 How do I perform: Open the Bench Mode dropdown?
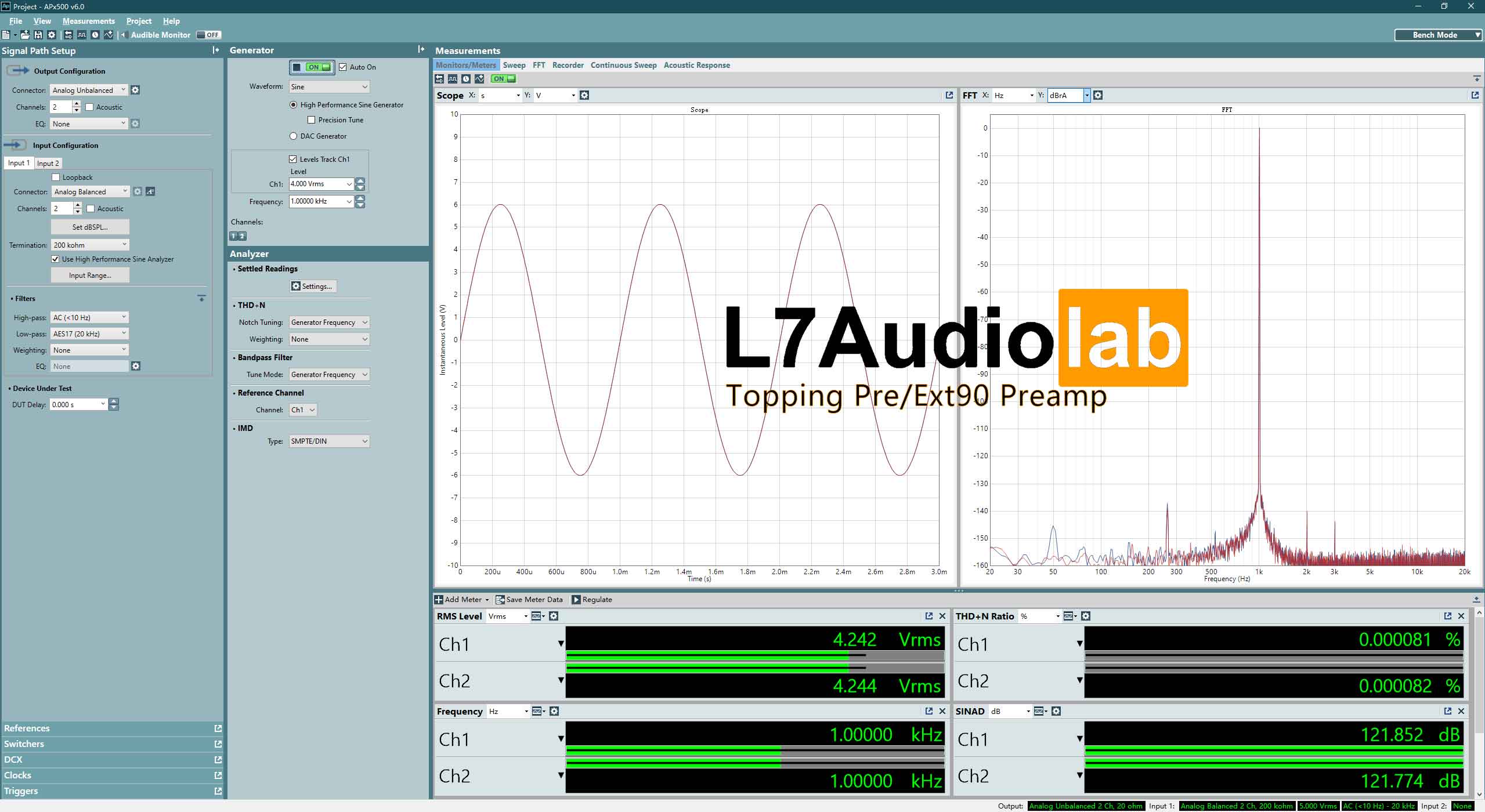click(1438, 35)
